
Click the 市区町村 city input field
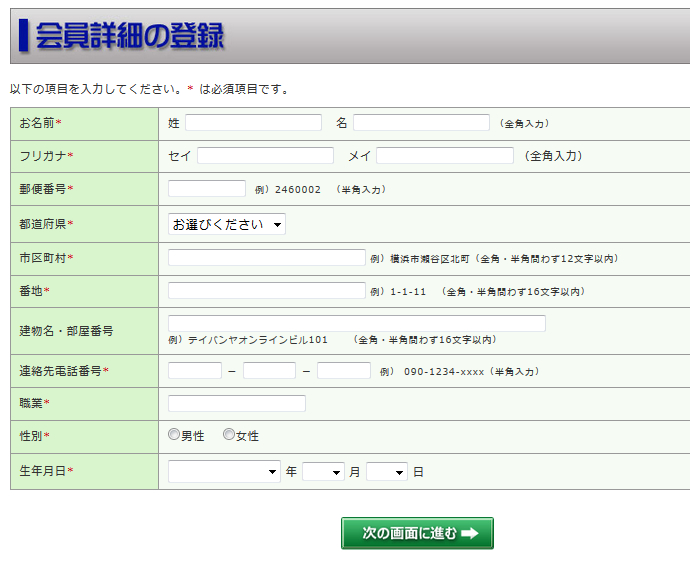click(x=267, y=258)
